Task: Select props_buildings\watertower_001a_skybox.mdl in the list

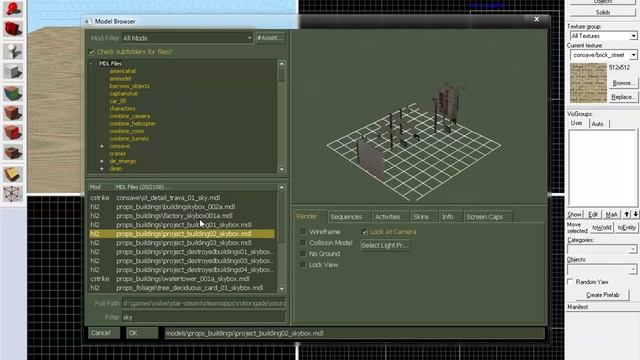Action: pos(182,279)
